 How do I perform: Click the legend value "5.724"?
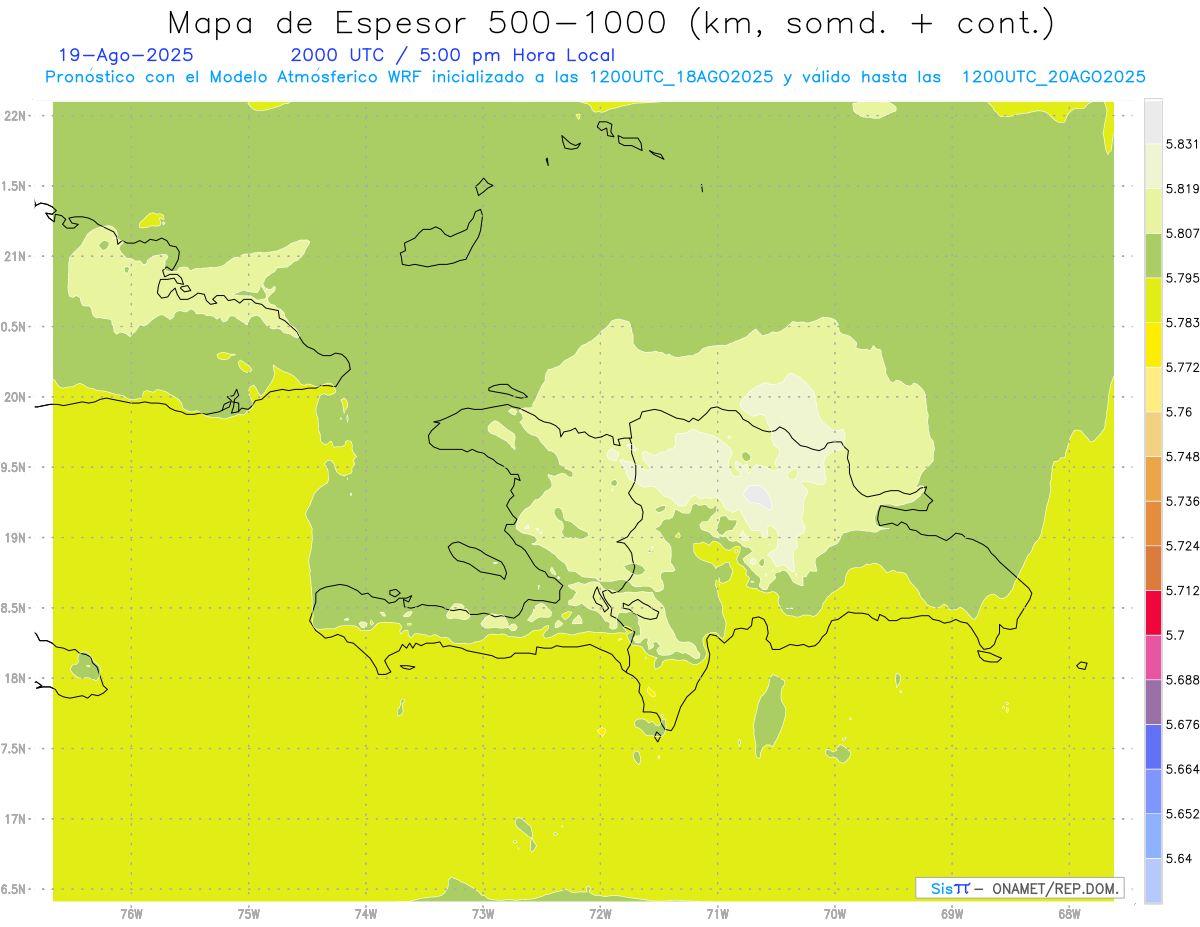1182,546
